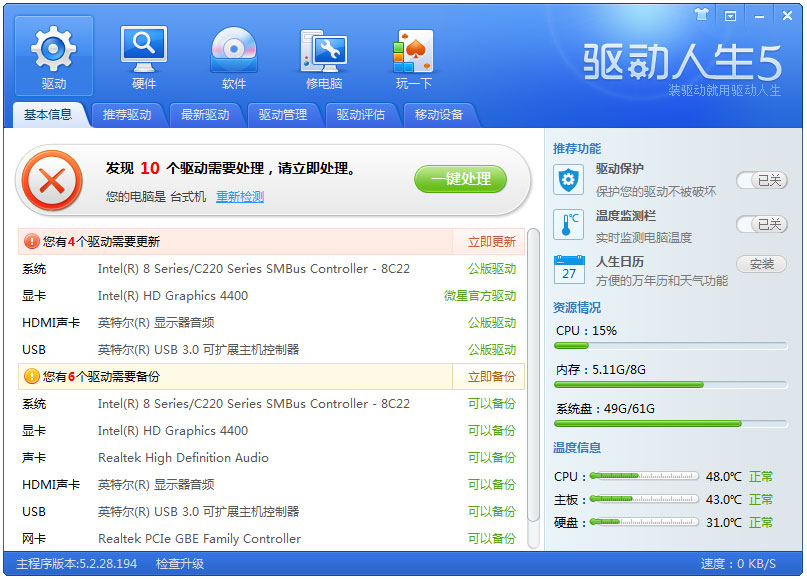Image resolution: width=807 pixels, height=580 pixels.
Task: Click the 安装 button for 人生日历
Action: (x=762, y=264)
